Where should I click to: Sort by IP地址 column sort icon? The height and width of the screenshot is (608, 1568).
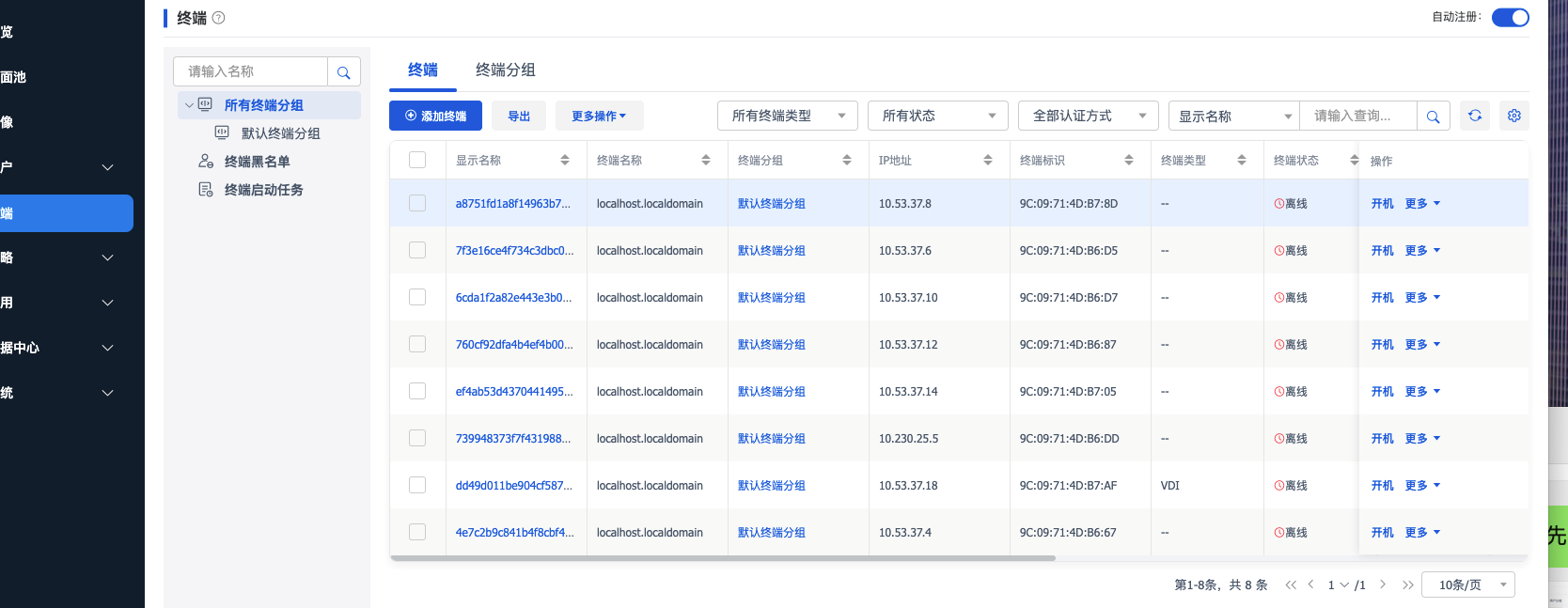[987, 161]
